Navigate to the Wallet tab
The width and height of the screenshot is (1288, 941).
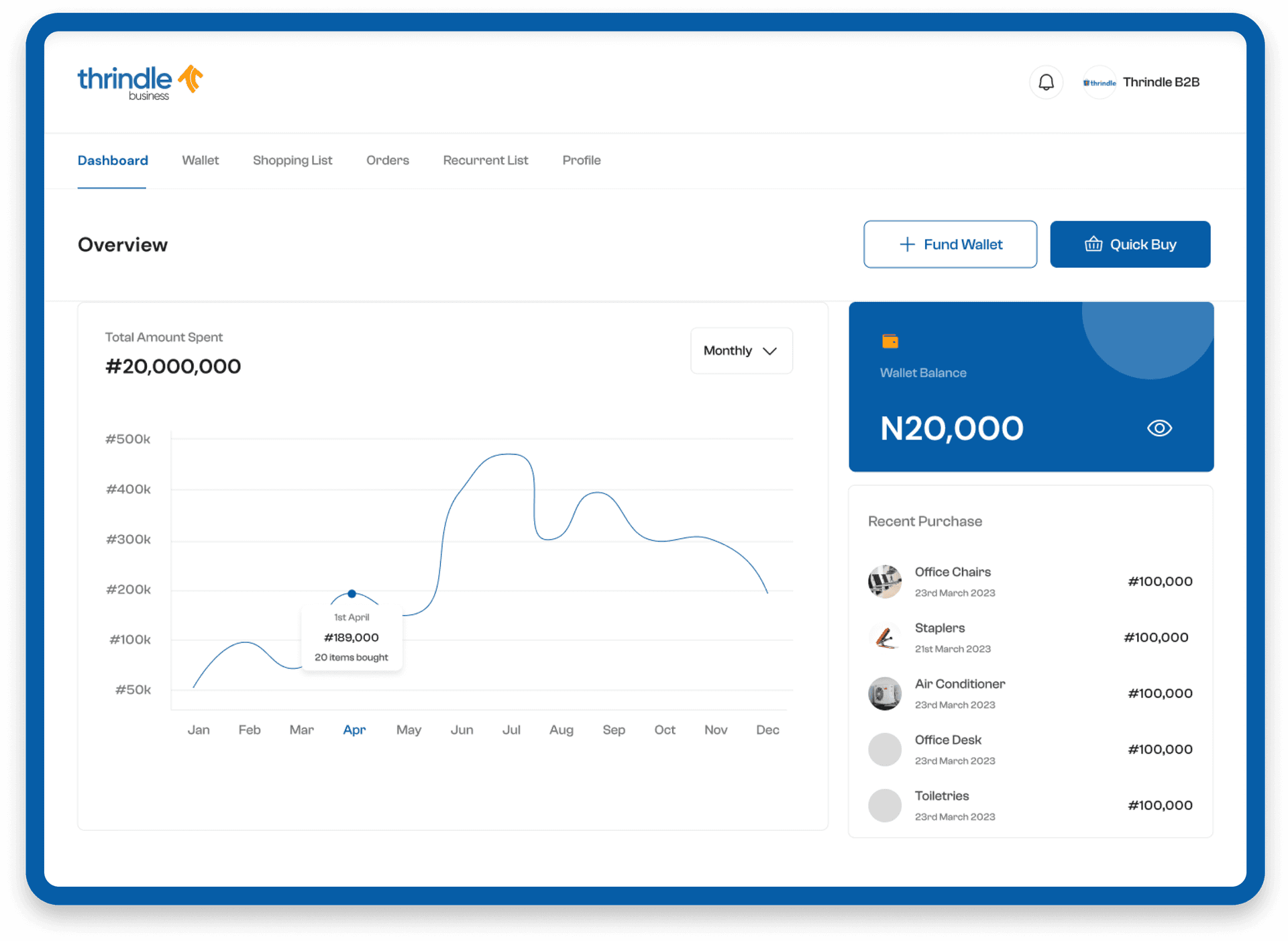(x=200, y=160)
